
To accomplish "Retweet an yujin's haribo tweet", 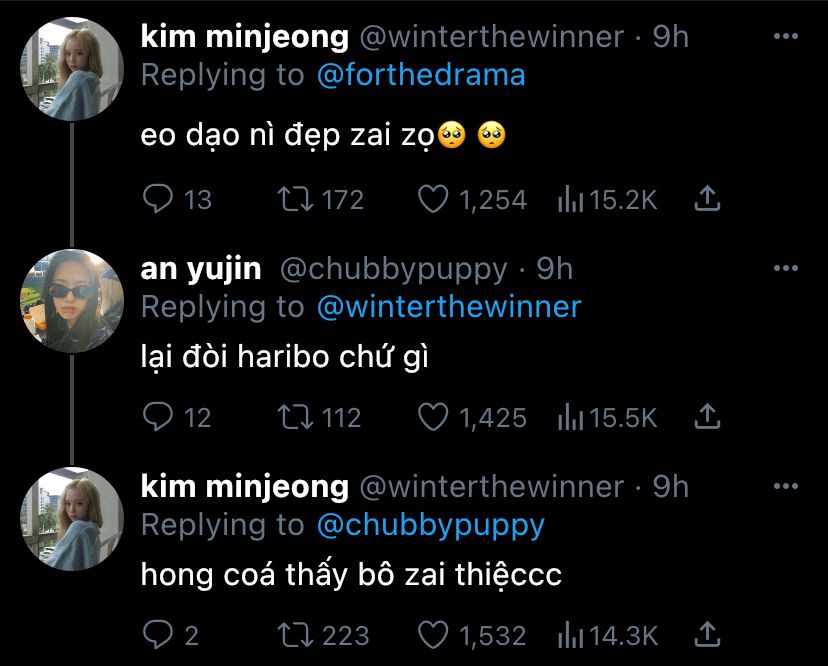I will [x=296, y=417].
